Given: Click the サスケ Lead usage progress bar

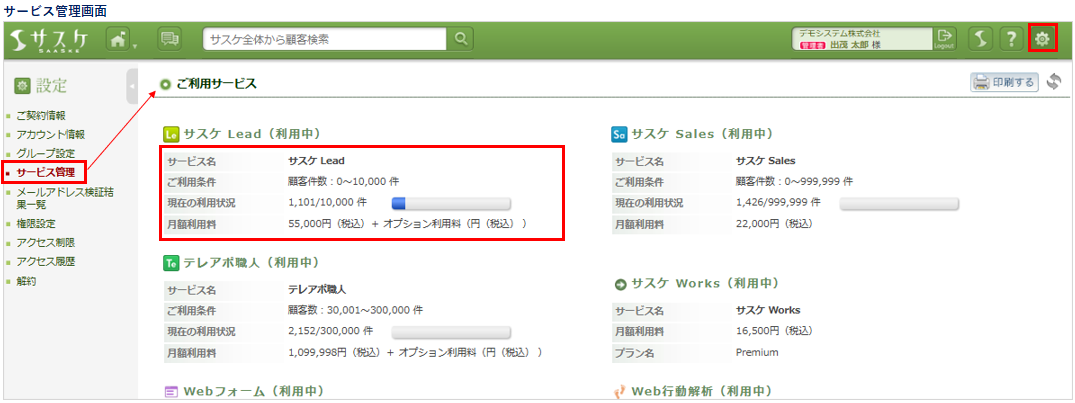Looking at the screenshot, I should pyautogui.click(x=451, y=204).
